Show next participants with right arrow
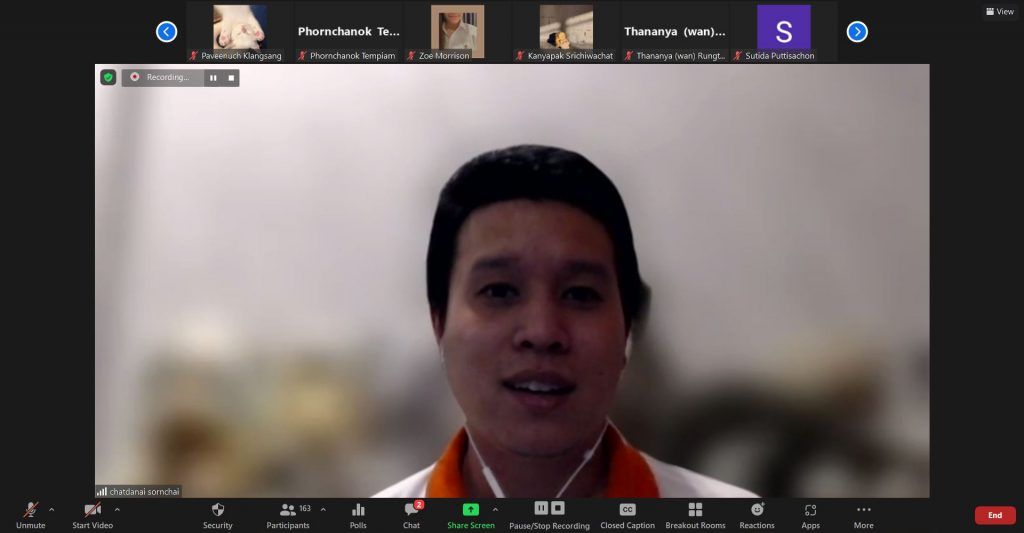This screenshot has width=1024, height=533. coord(857,32)
